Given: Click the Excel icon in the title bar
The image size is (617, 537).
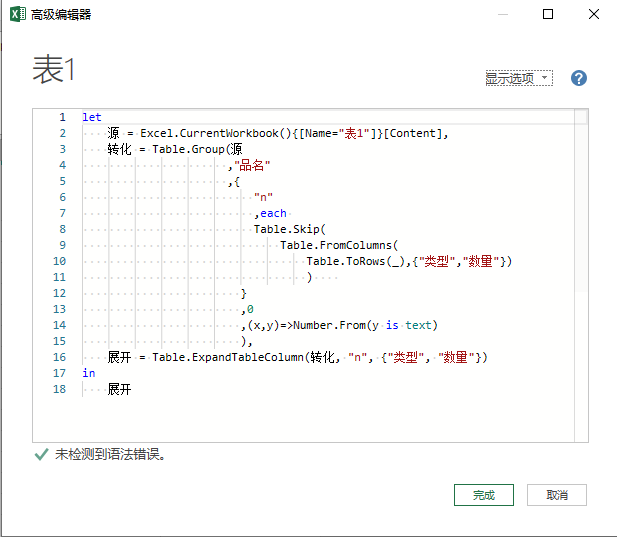Looking at the screenshot, I should coord(18,15).
